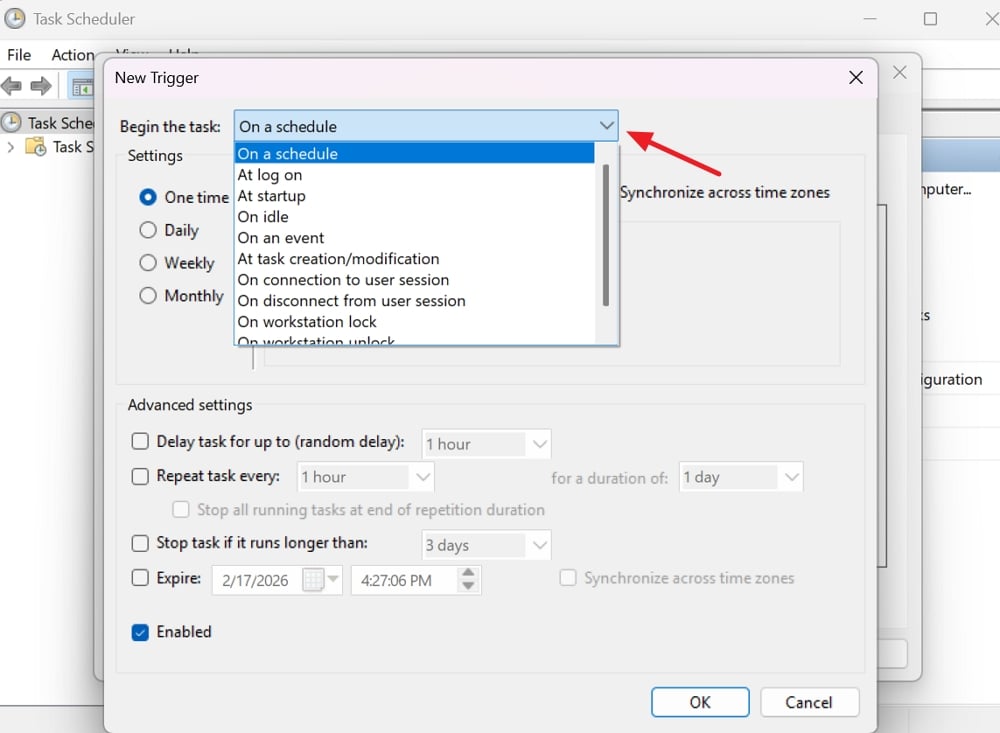
Task: Open the File menu
Action: coord(18,55)
